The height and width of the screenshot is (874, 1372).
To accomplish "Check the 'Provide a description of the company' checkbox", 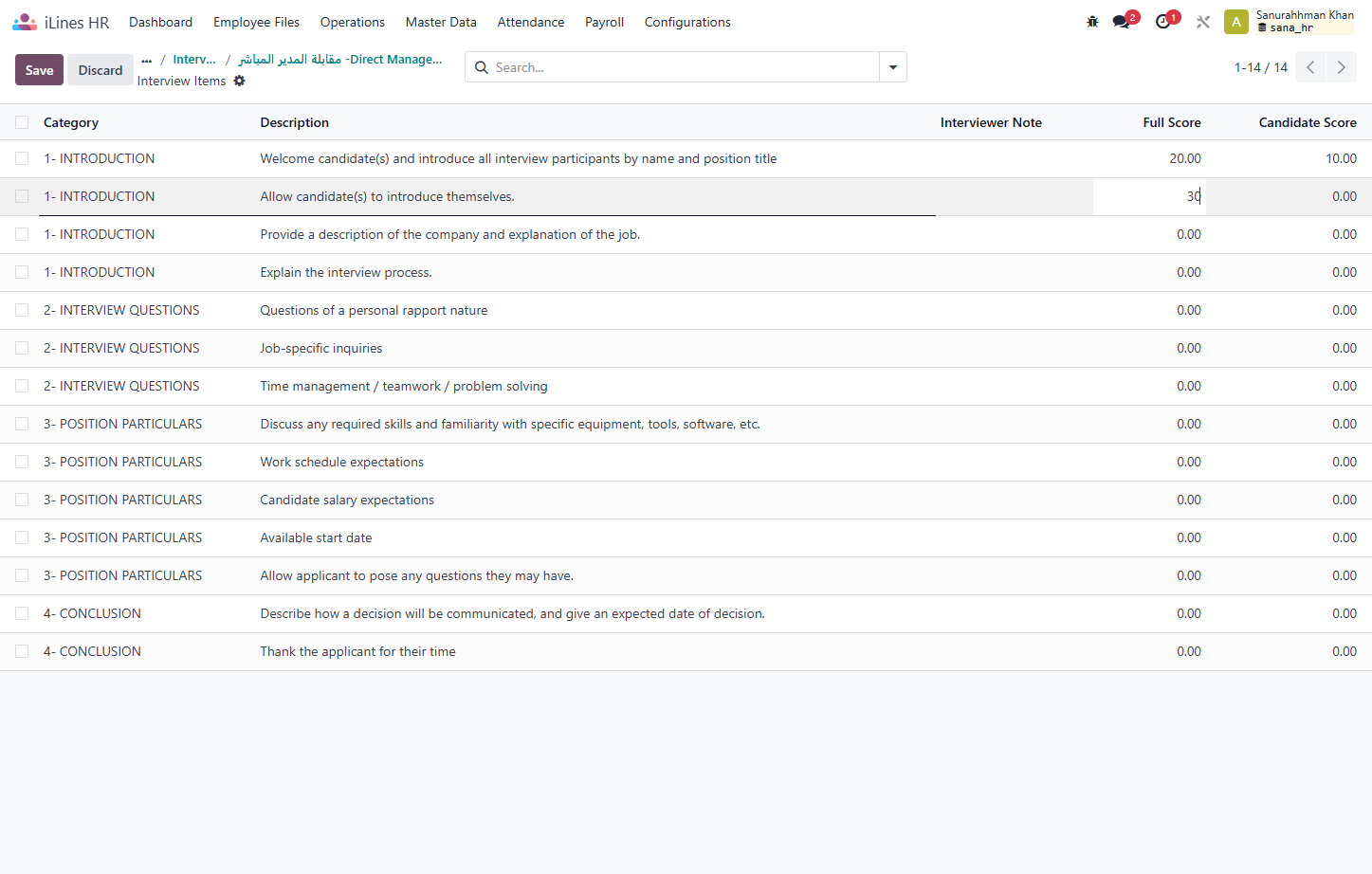I will coord(22,234).
